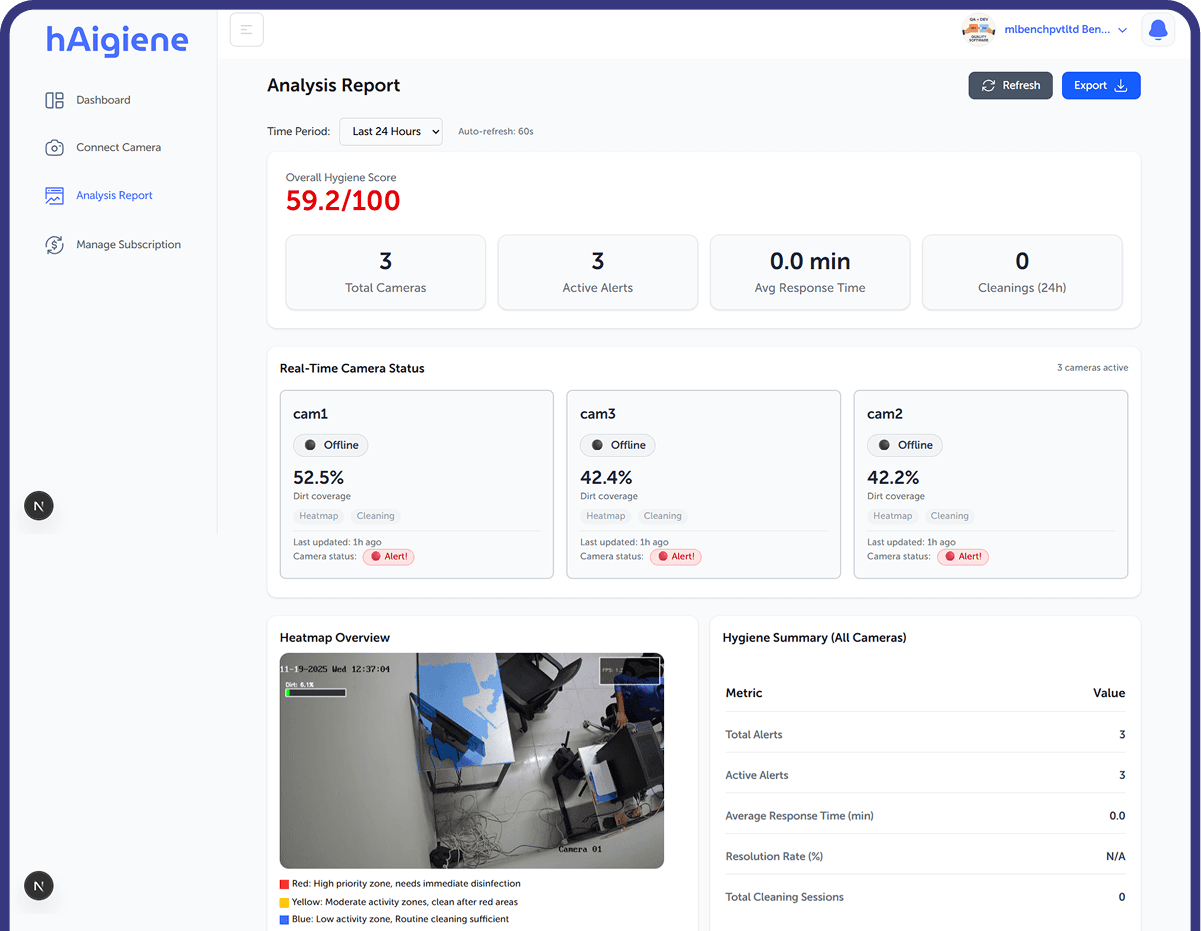This screenshot has height=931, width=1201.
Task: Open the Time Period dropdown
Action: point(390,131)
